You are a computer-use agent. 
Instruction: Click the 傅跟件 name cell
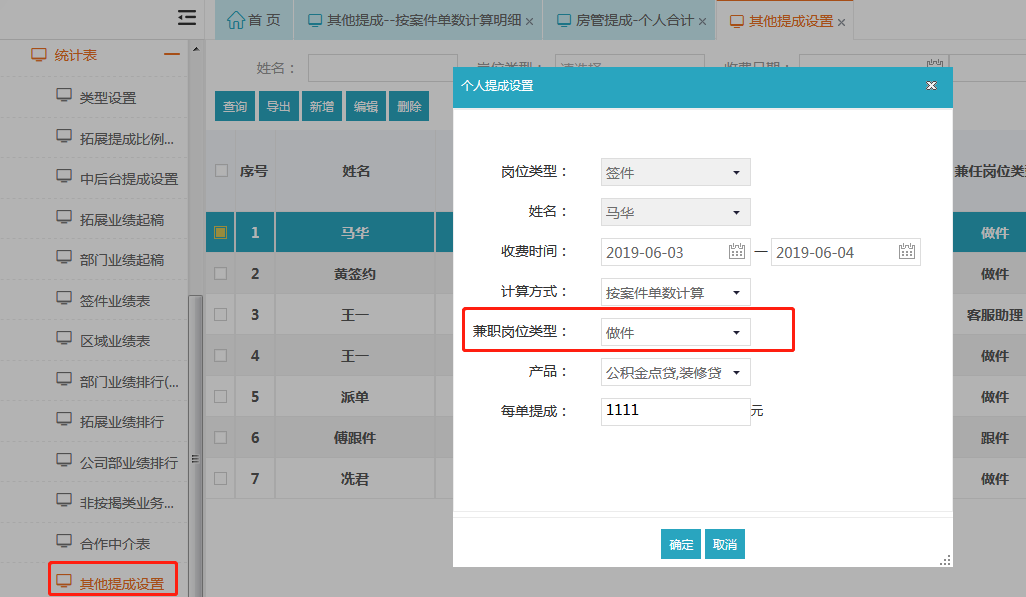(355, 438)
